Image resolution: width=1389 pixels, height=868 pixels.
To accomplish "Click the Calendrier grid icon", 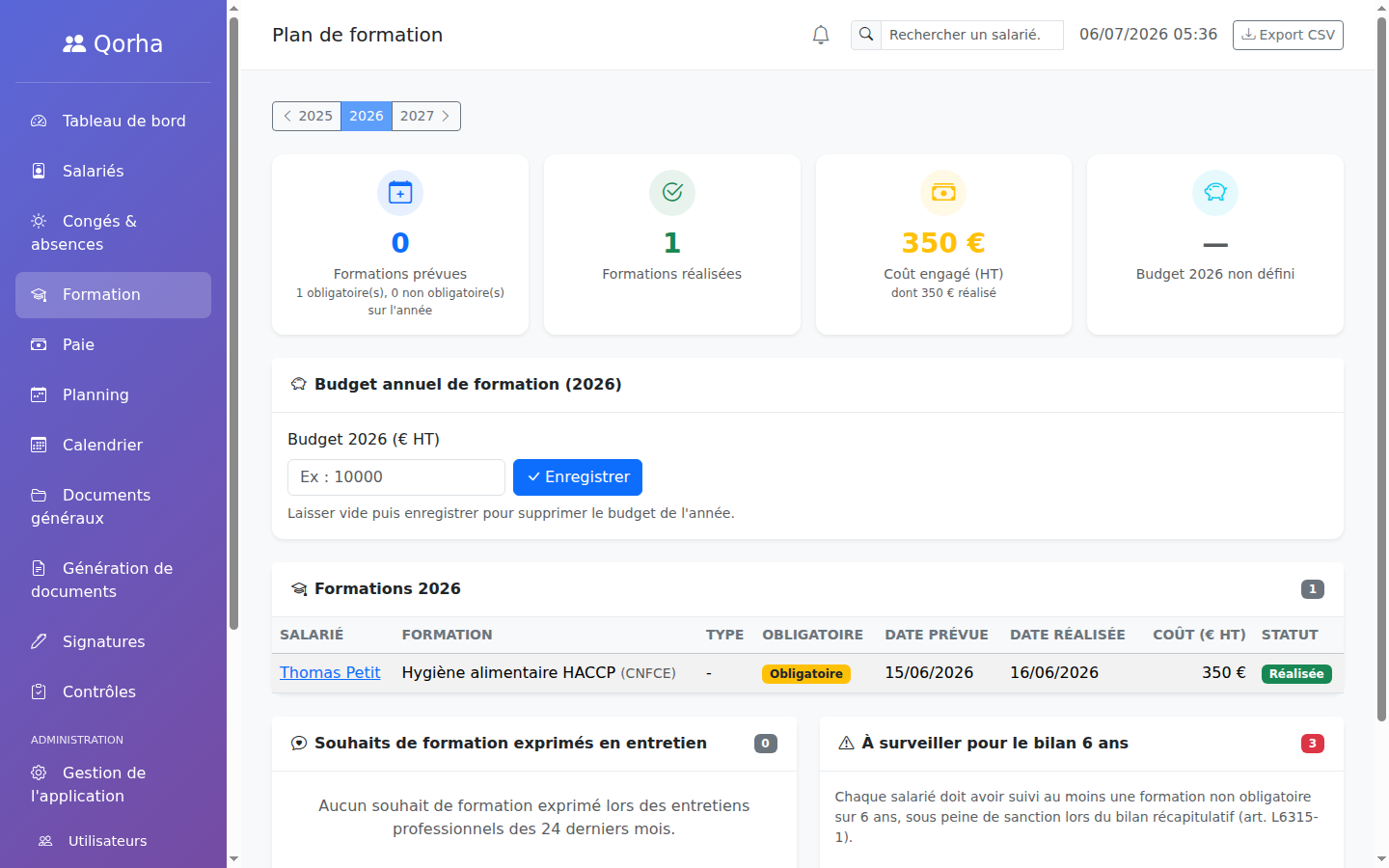I will click(x=39, y=445).
